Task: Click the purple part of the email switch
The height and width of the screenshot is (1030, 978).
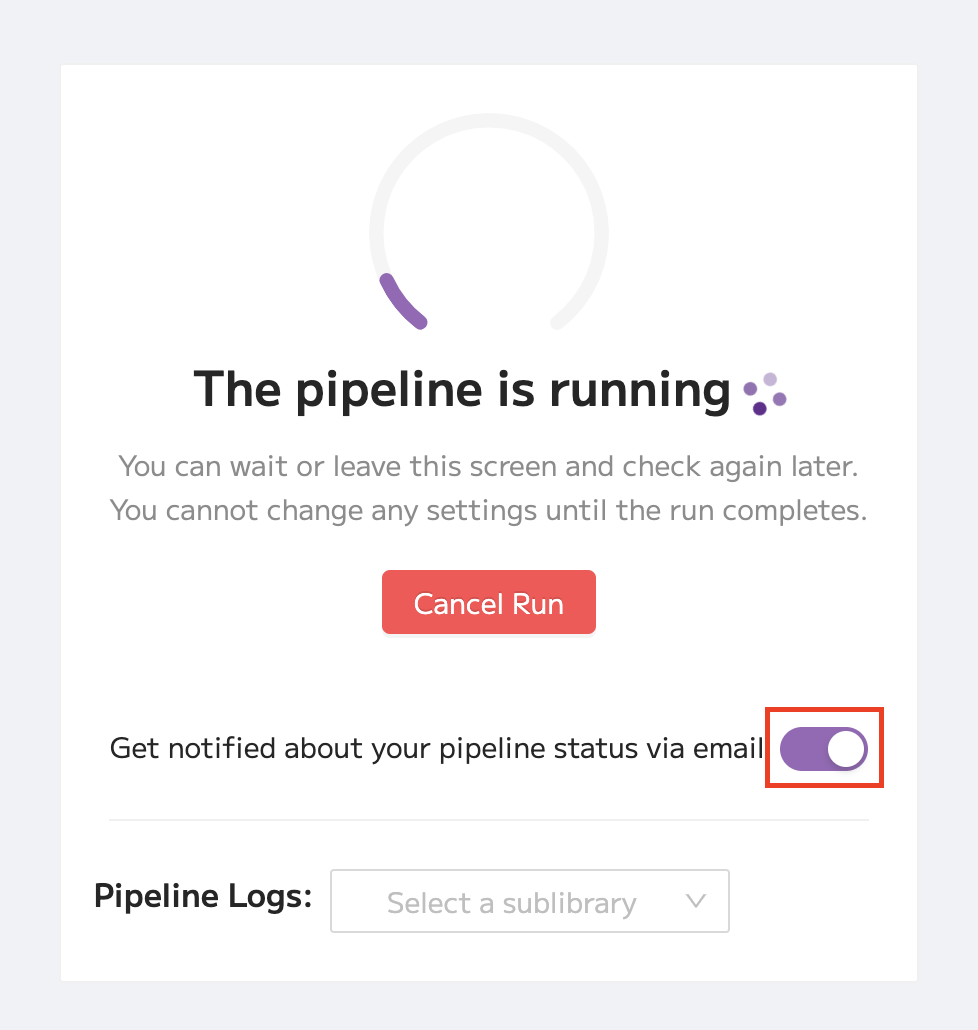Action: pos(803,749)
